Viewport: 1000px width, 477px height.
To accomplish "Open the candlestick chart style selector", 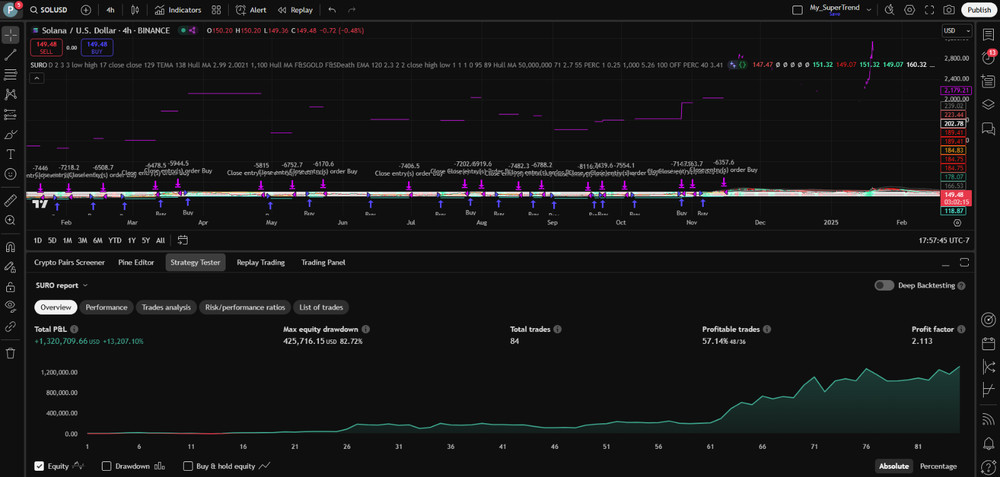I will click(134, 10).
